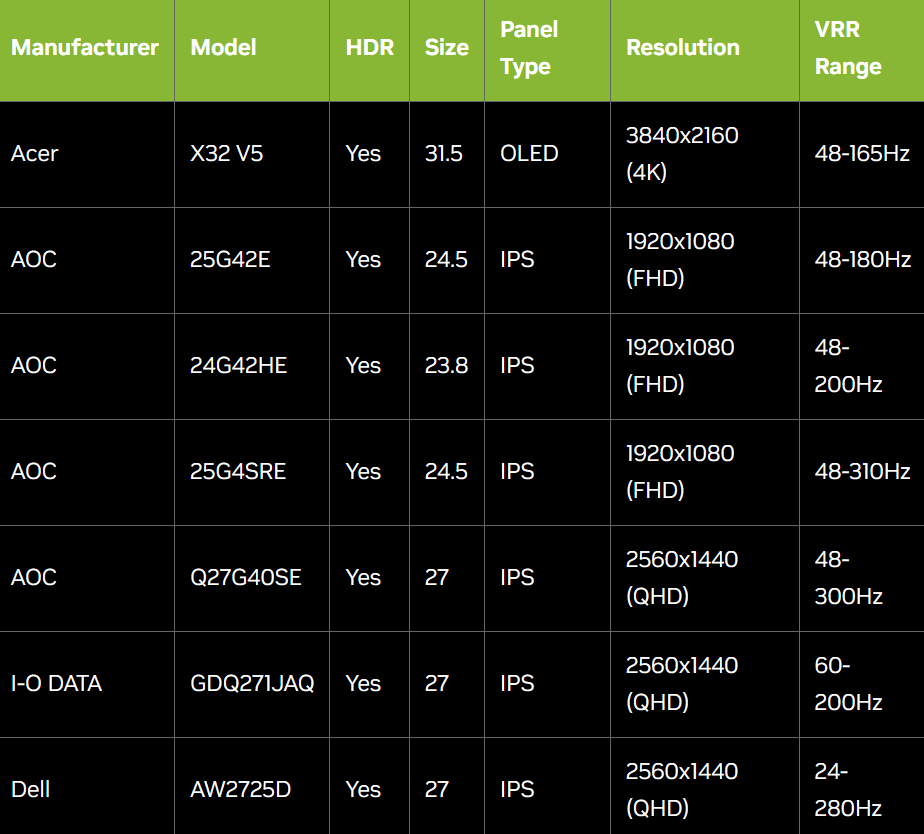This screenshot has height=834, width=924.
Task: Click HDR Yes in Q27G40SE row
Action: (x=363, y=578)
